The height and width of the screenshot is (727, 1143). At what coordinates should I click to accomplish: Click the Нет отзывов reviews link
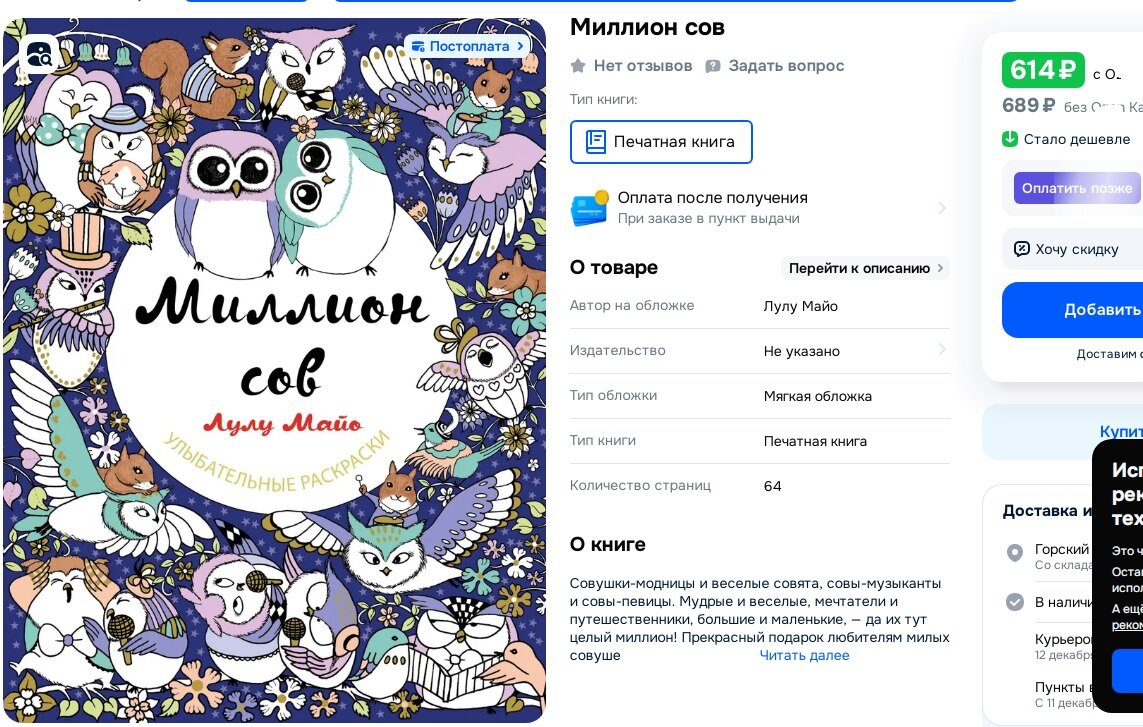click(x=642, y=66)
